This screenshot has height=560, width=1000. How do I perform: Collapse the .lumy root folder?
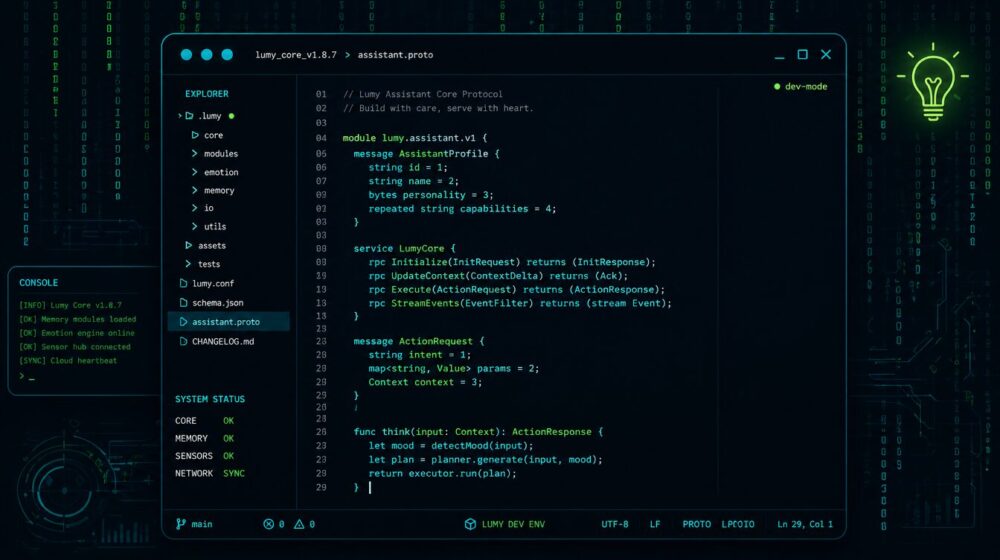(180, 116)
